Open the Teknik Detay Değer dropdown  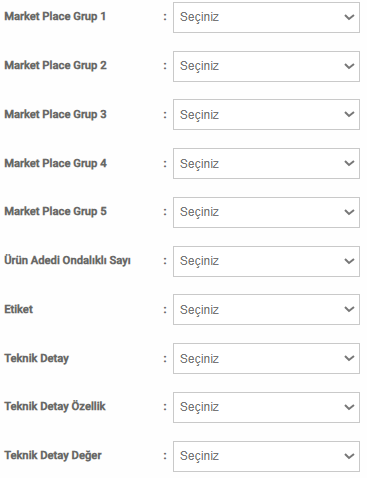click(266, 456)
